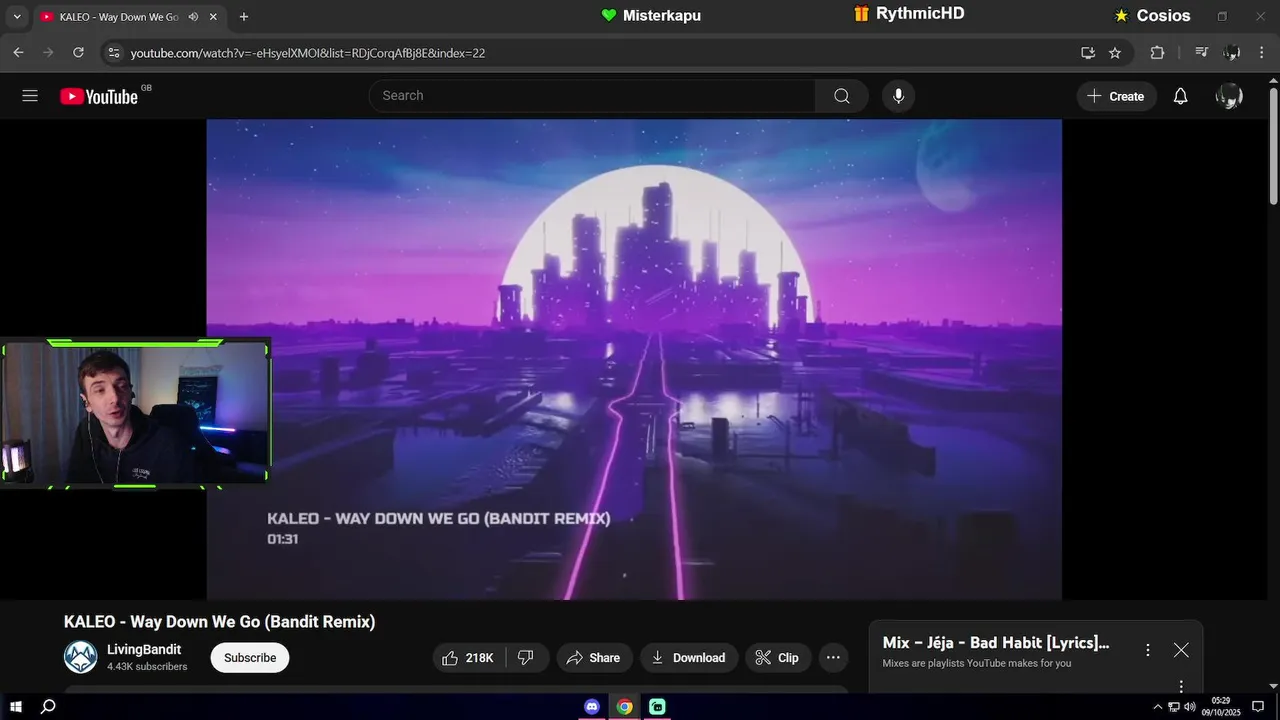
Task: Bookmark this page with the star
Action: [x=1115, y=52]
